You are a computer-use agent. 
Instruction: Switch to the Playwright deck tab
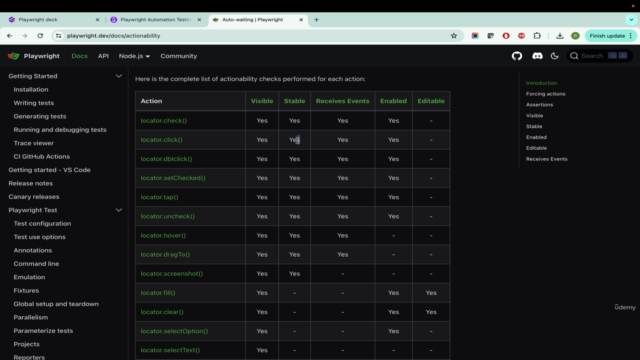pyautogui.click(x=53, y=20)
